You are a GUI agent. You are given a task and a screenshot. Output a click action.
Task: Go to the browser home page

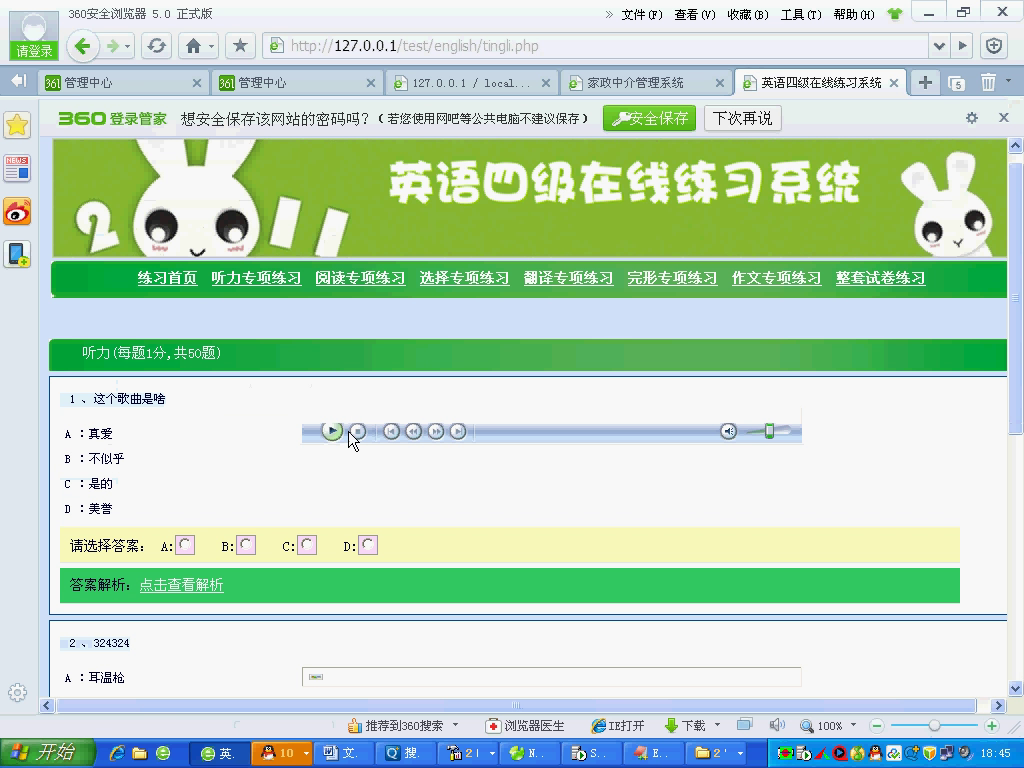pyautogui.click(x=193, y=46)
